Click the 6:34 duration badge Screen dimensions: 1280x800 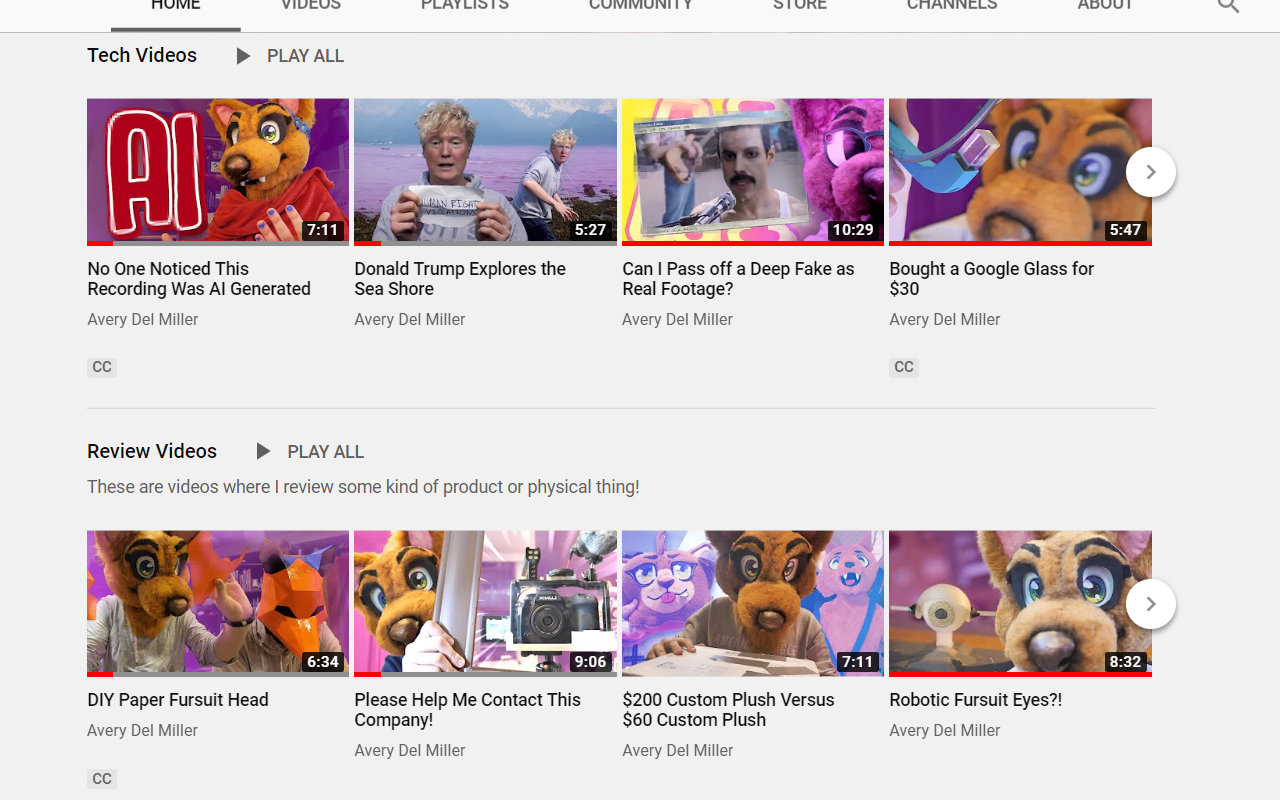[323, 662]
